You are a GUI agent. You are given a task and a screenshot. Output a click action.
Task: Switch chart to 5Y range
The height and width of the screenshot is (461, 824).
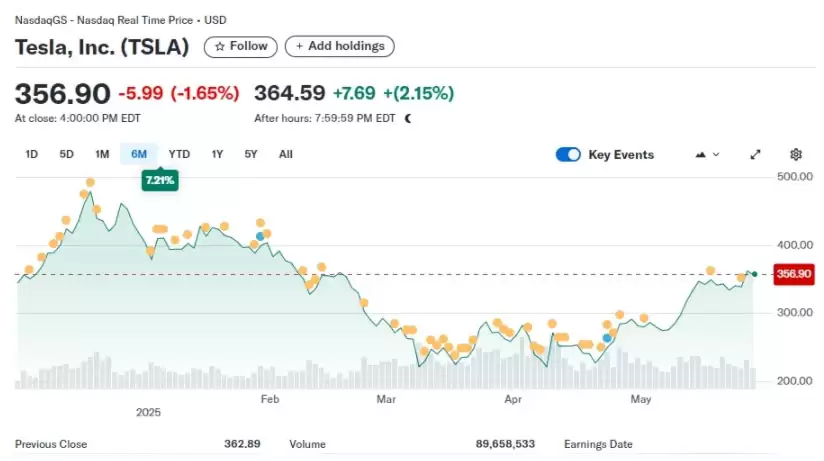pyautogui.click(x=251, y=154)
